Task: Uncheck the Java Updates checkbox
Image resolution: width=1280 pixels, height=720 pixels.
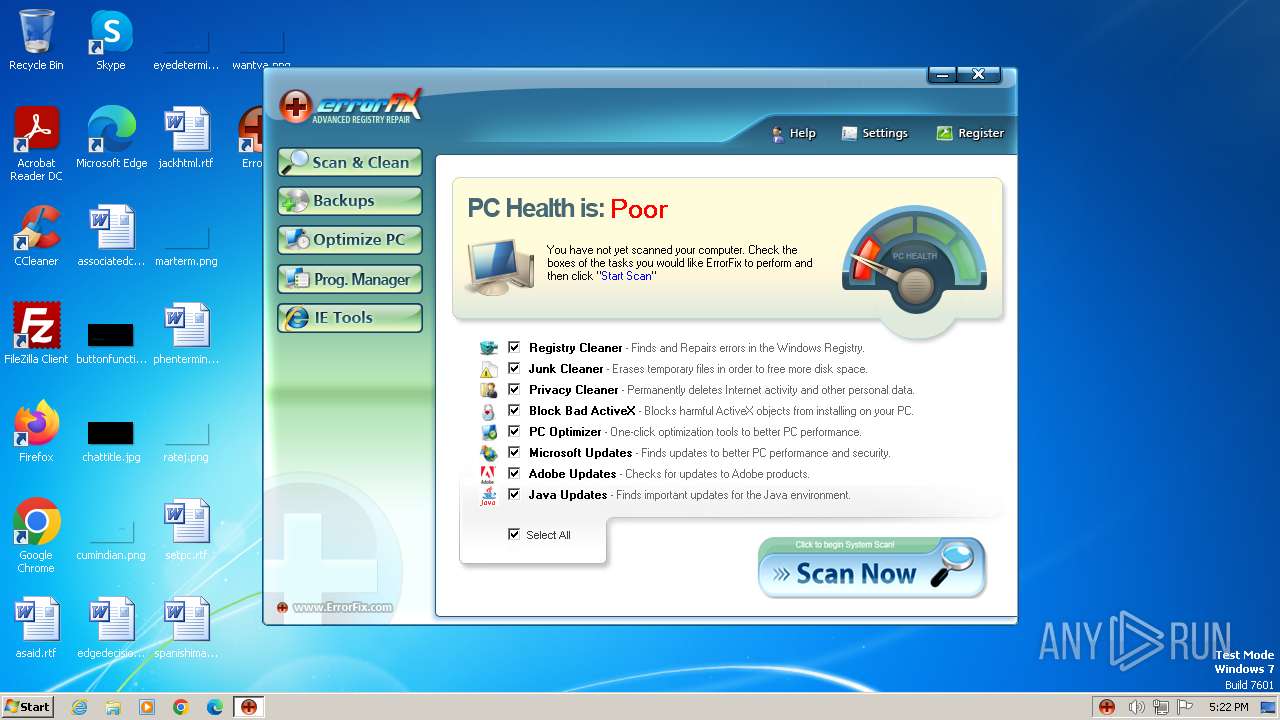Action: point(514,494)
